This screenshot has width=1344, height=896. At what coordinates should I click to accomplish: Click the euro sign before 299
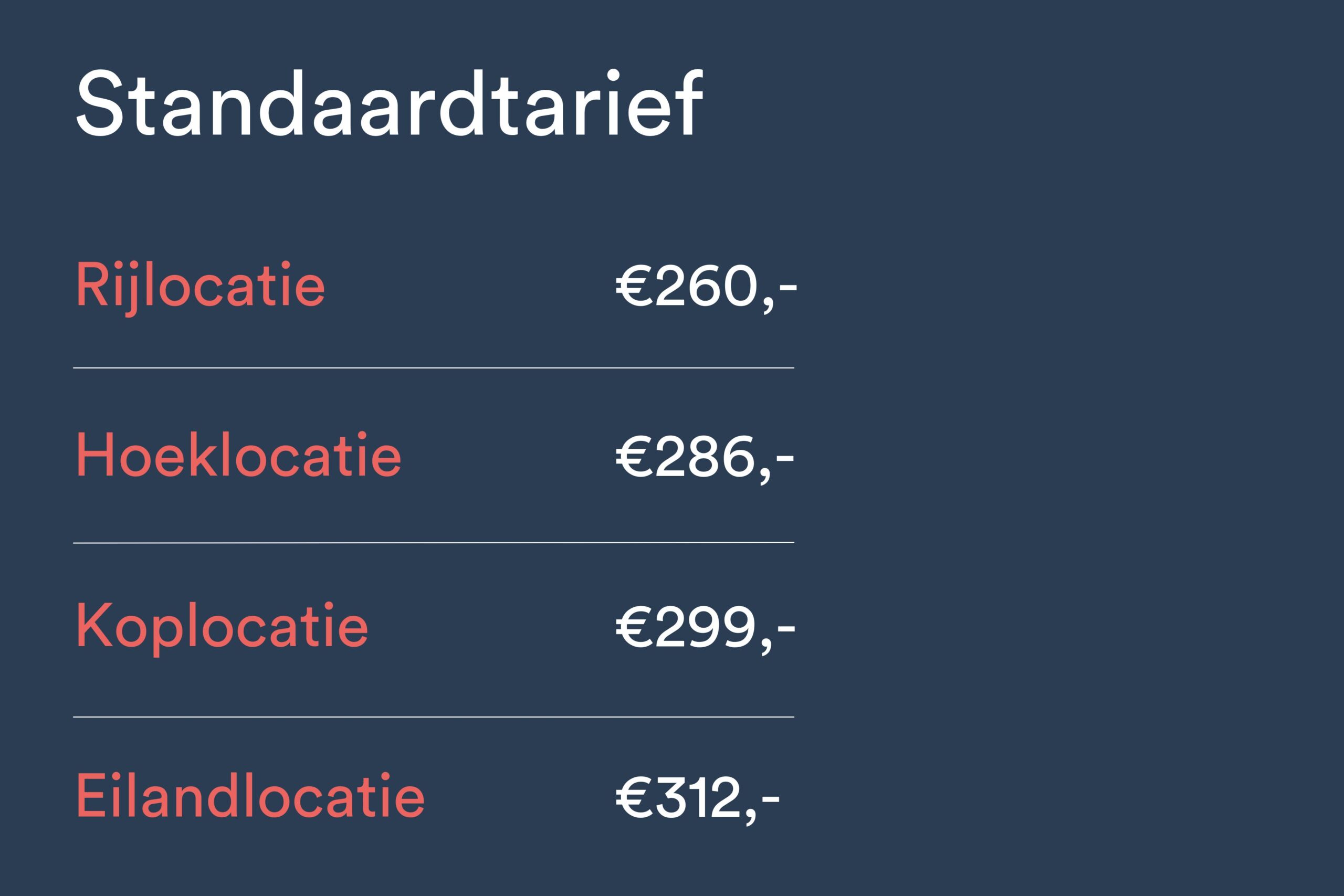click(x=633, y=627)
